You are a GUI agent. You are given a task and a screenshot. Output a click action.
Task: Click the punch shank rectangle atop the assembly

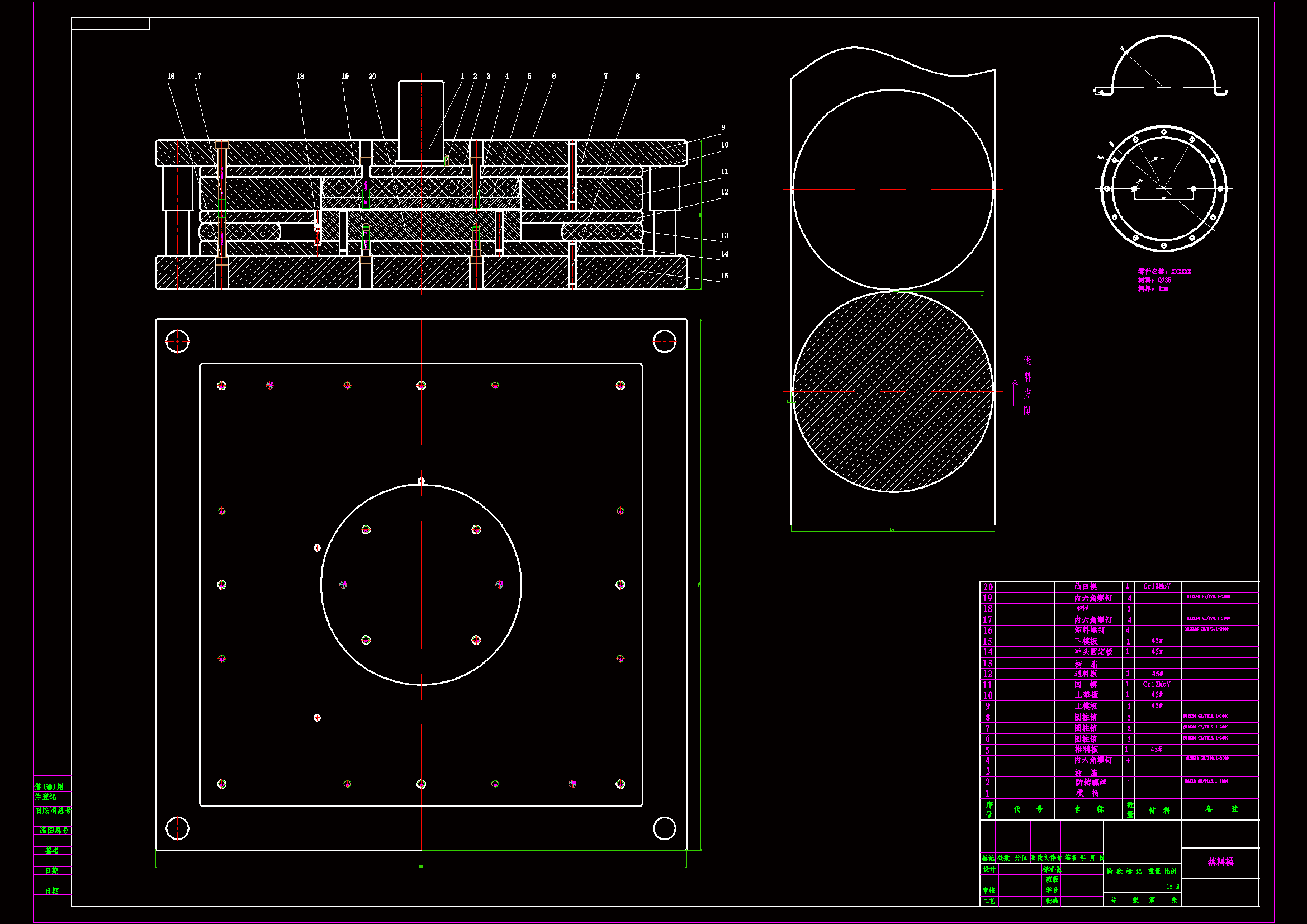click(421, 121)
